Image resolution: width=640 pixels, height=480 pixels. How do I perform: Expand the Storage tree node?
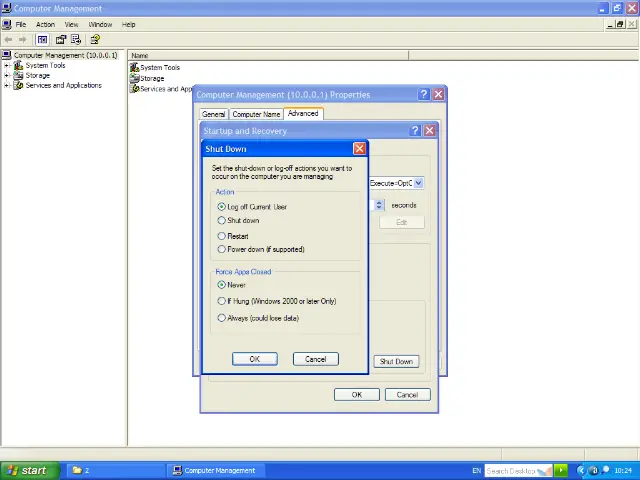coord(6,76)
